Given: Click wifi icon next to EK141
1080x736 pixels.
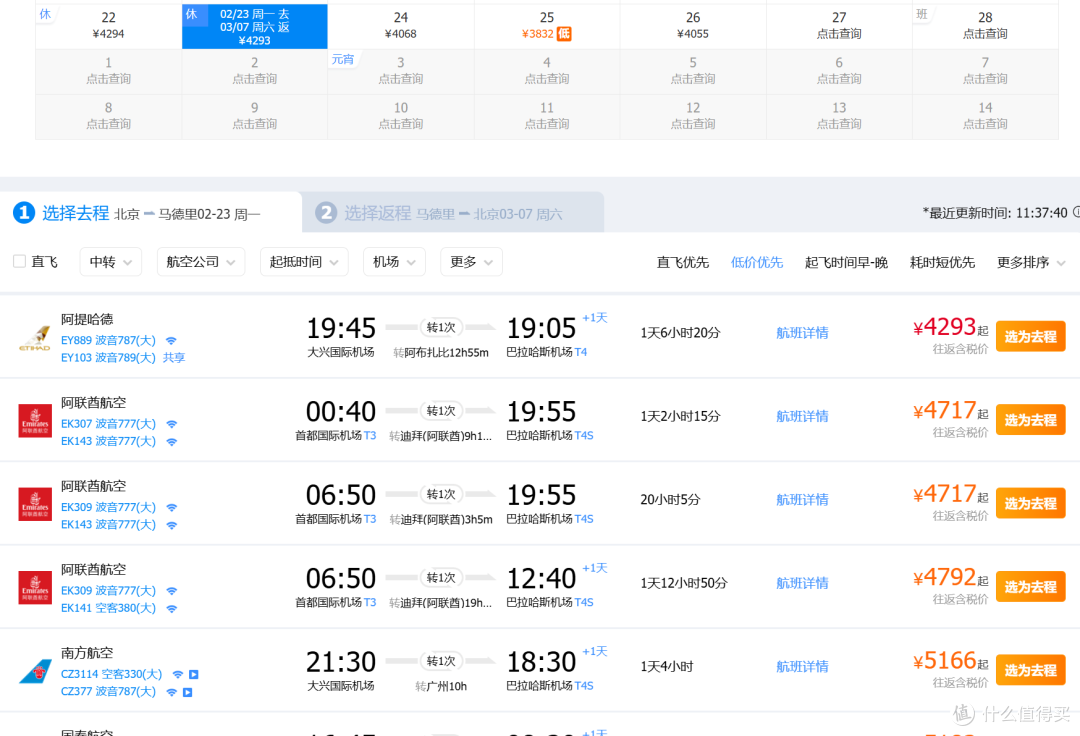Looking at the screenshot, I should coord(172,608).
